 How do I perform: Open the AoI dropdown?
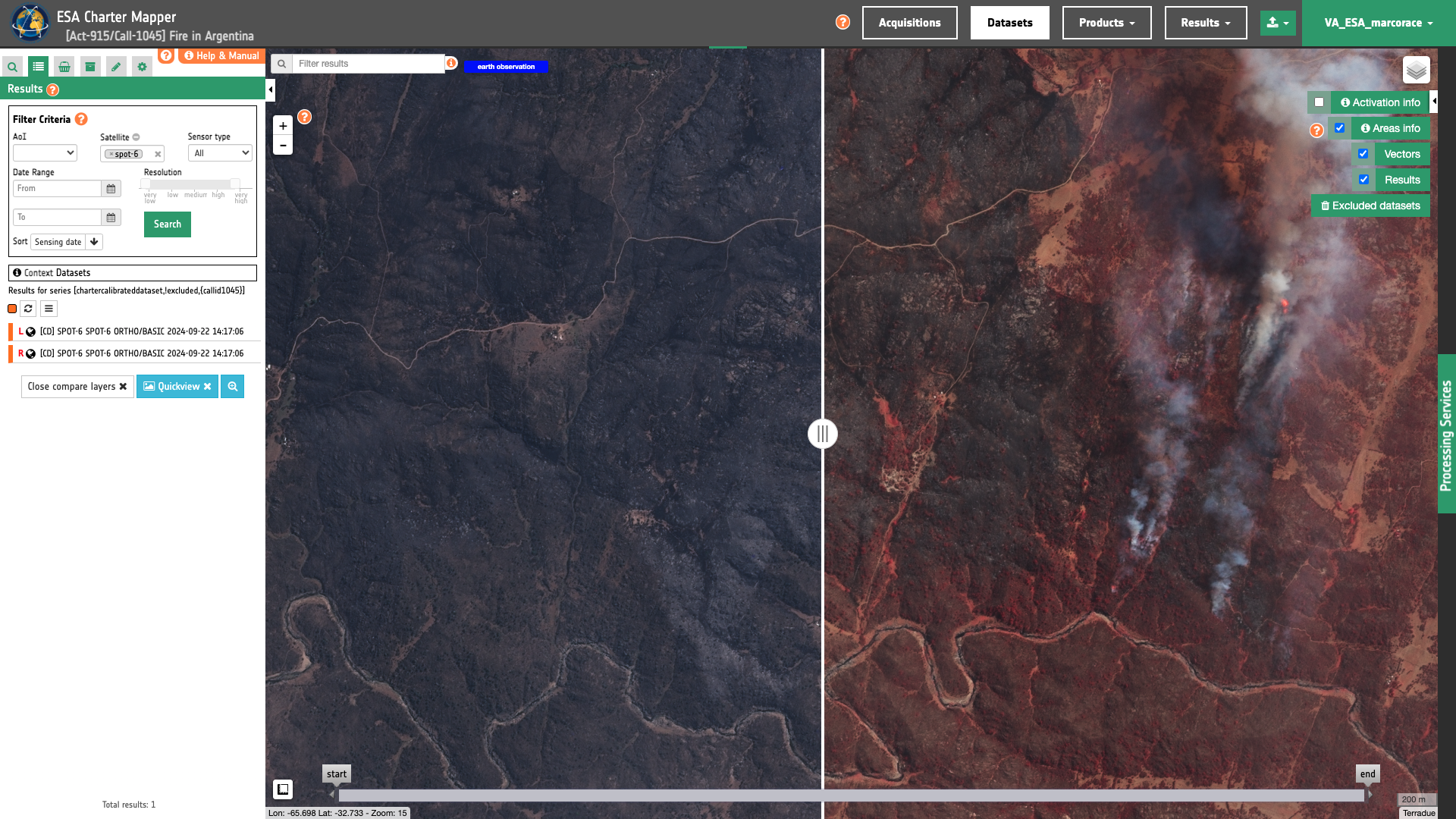pos(45,153)
